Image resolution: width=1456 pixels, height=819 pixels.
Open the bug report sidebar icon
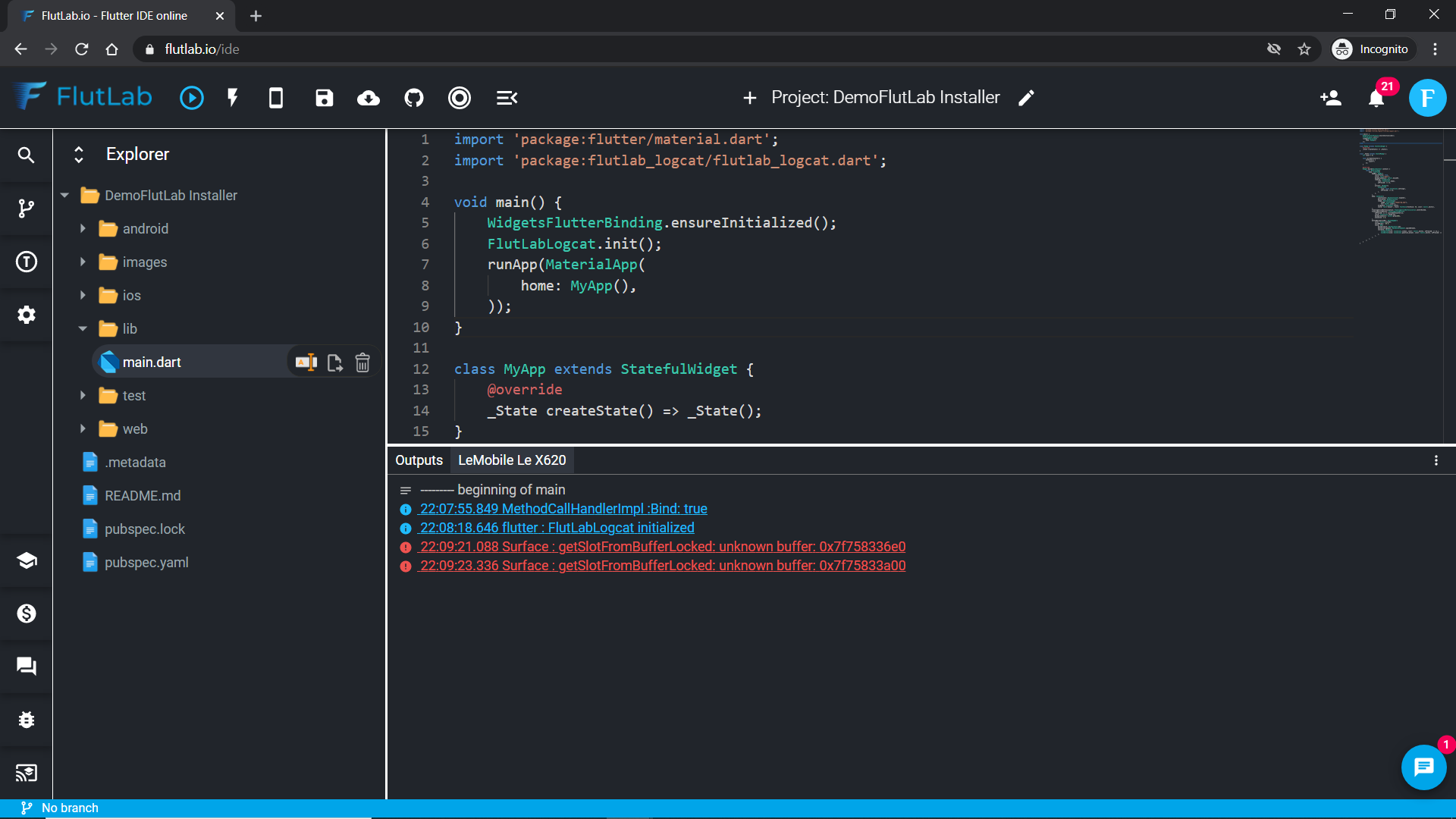[x=26, y=720]
